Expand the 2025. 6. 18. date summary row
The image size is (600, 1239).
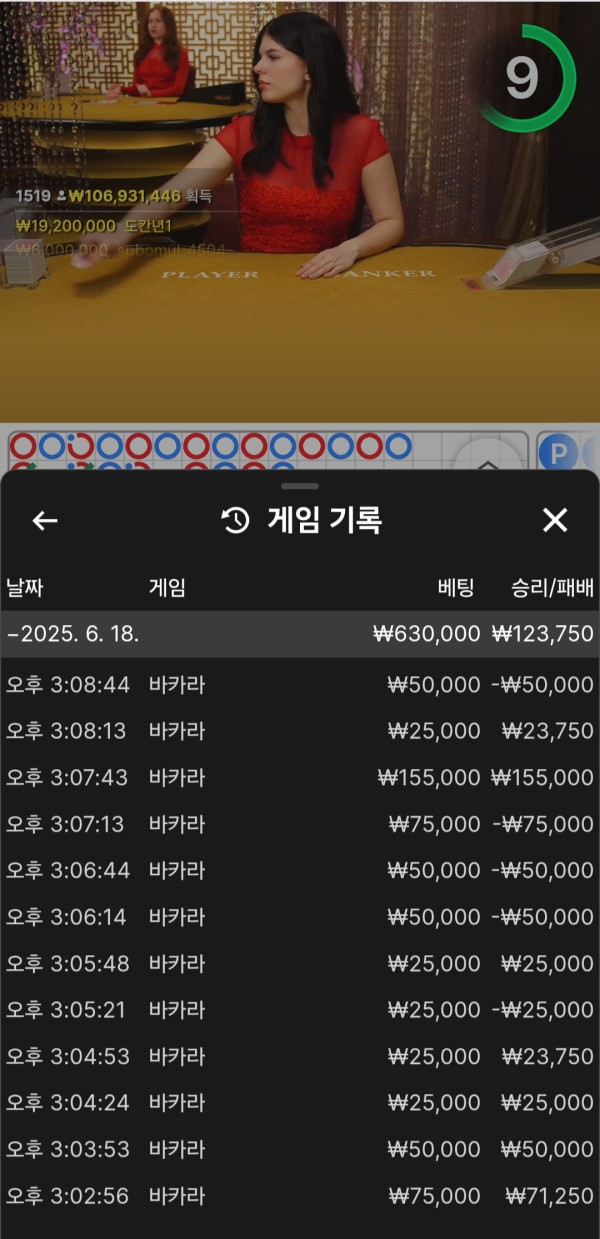[x=300, y=634]
